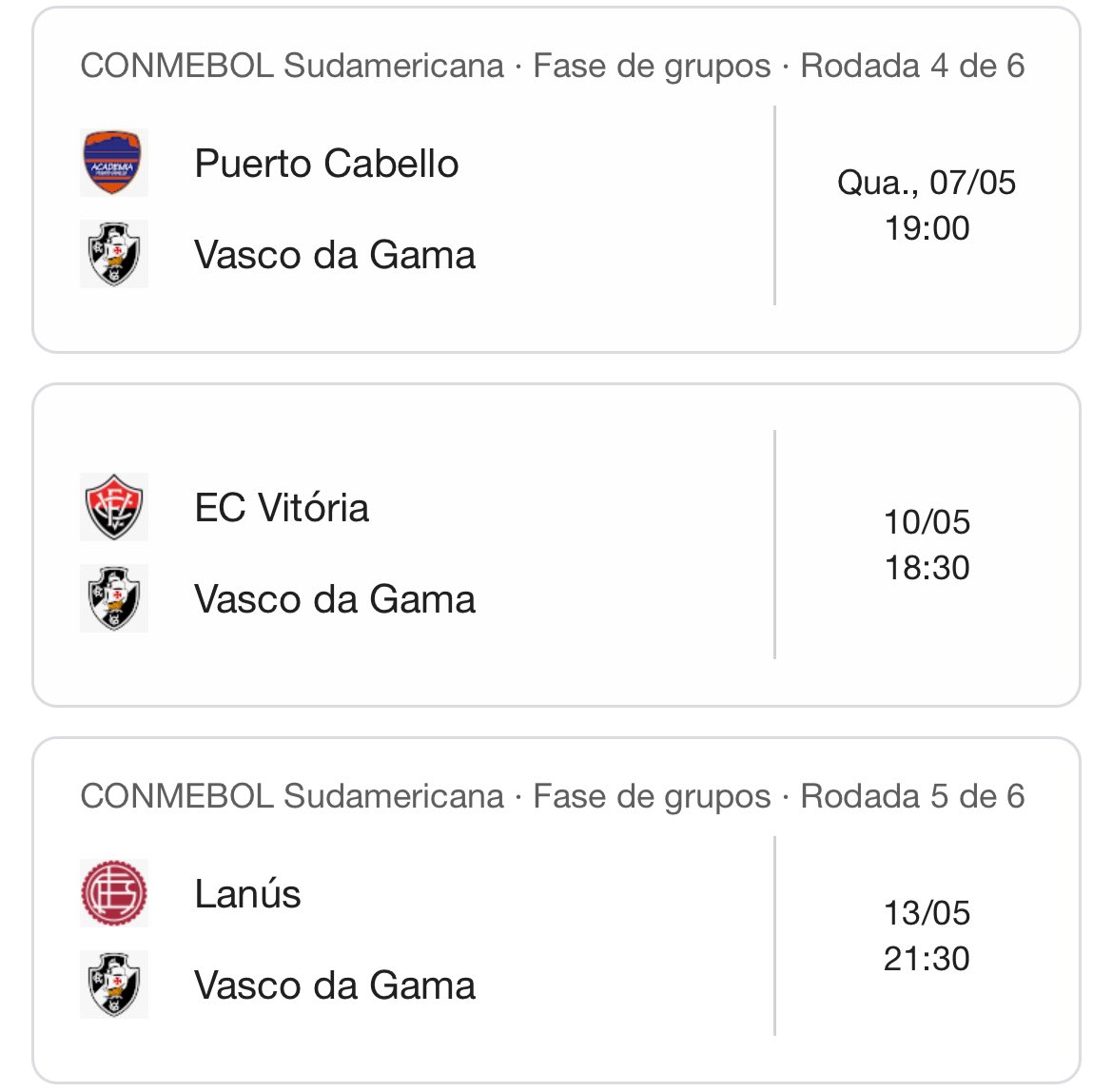1113x1092 pixels.
Task: Open Vasco da Gama name below Puerto Cabello
Action: 335,255
